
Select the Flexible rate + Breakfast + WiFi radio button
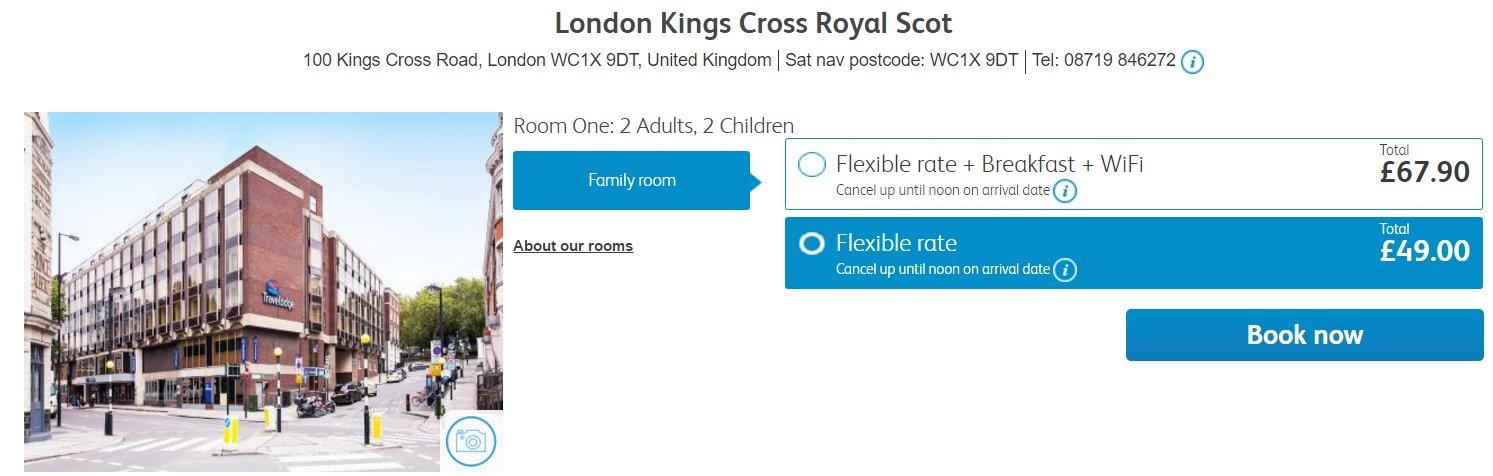812,165
